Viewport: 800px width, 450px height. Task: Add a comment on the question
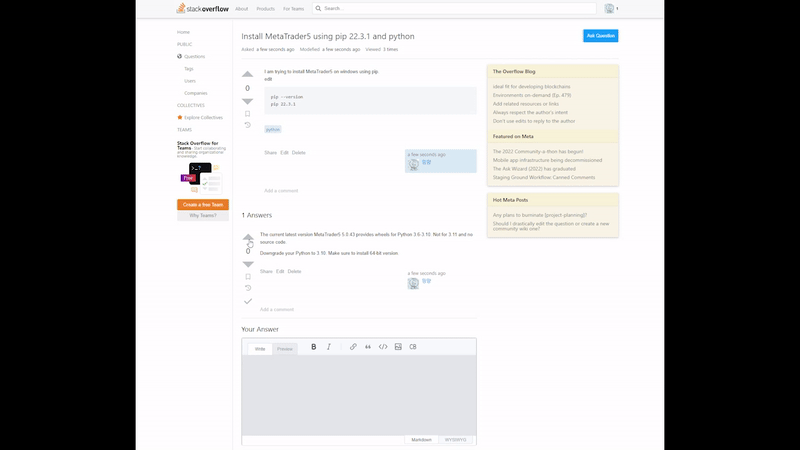281,191
